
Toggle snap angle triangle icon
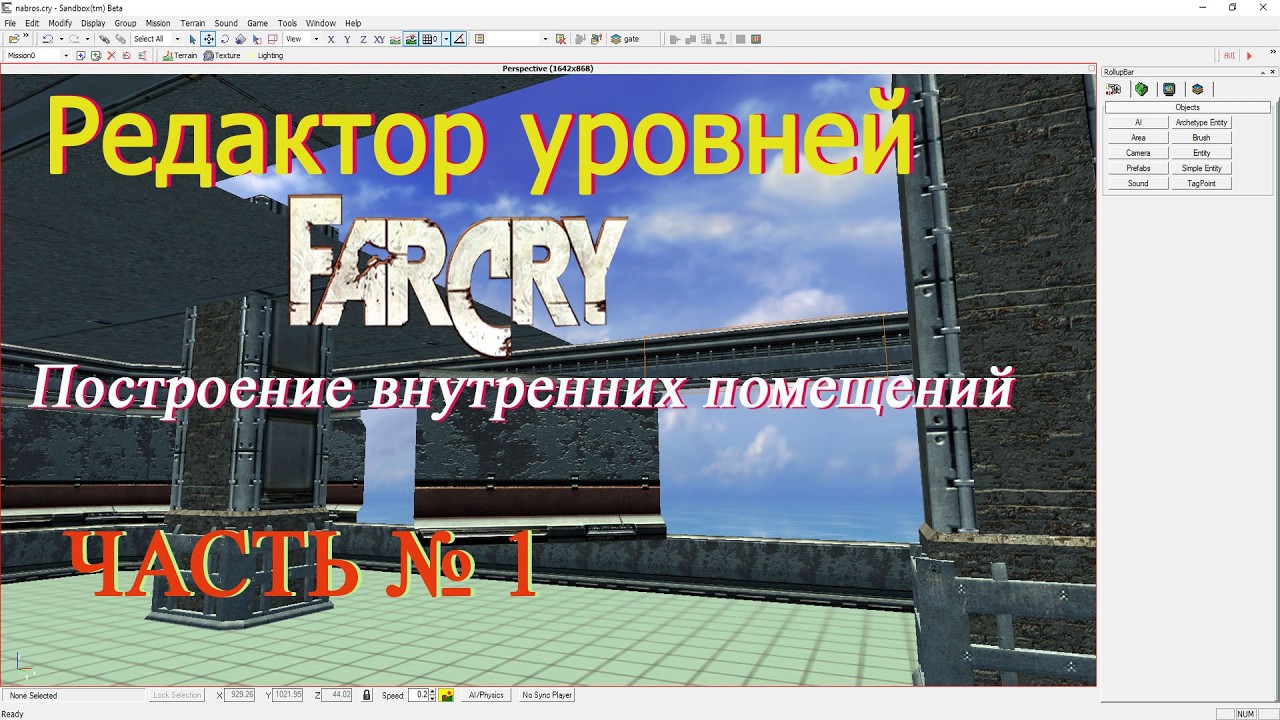[x=459, y=39]
